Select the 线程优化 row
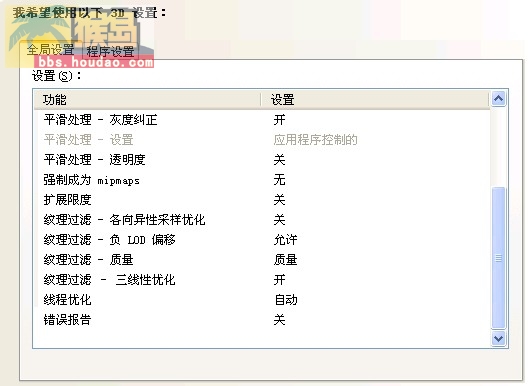532x386 pixels. (x=262, y=300)
